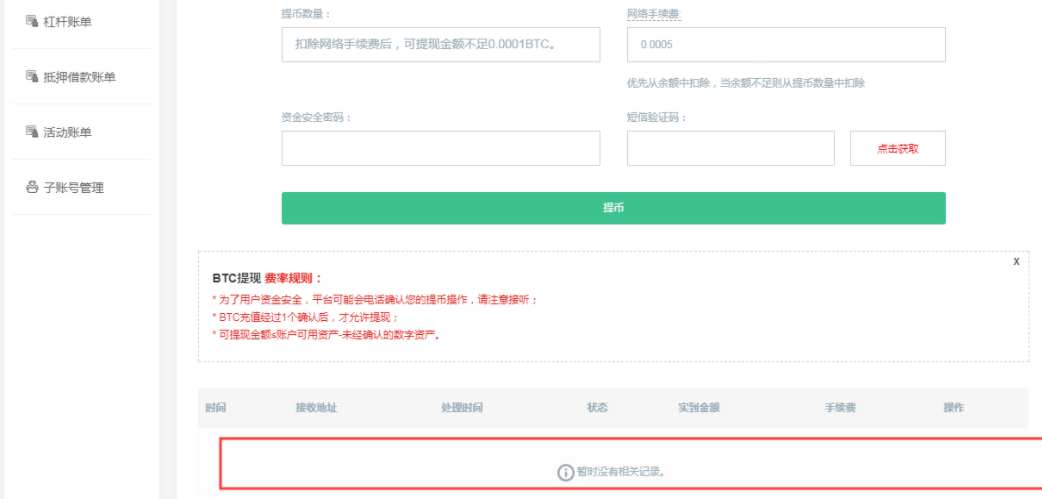Screen dimensions: 1042x499
Task: Open 抵押借款账单 in the sidebar
Action: tap(82, 76)
